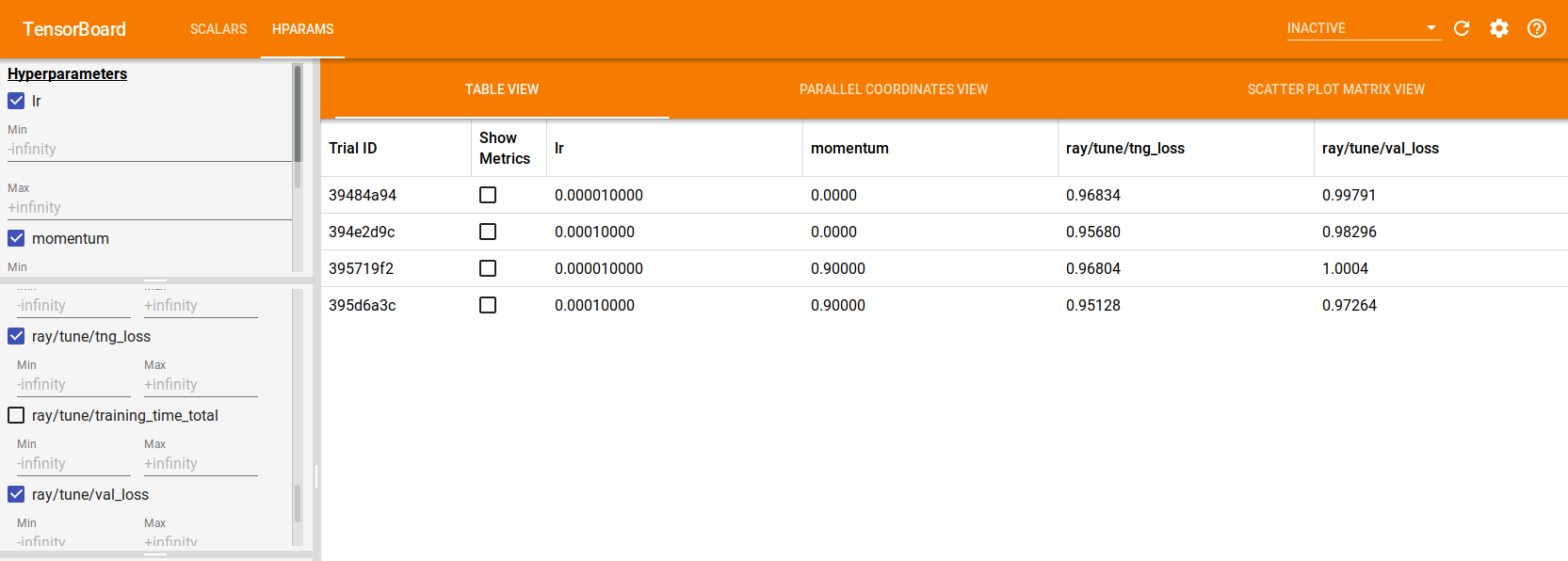Open the INACTIVE plugins dropdown
This screenshot has height=561, width=1568.
1363,28
